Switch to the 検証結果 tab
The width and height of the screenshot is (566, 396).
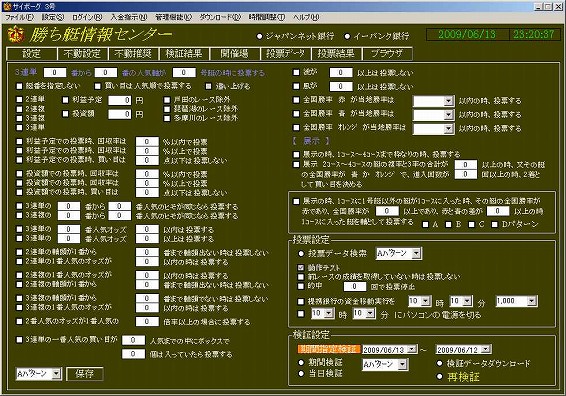click(184, 54)
